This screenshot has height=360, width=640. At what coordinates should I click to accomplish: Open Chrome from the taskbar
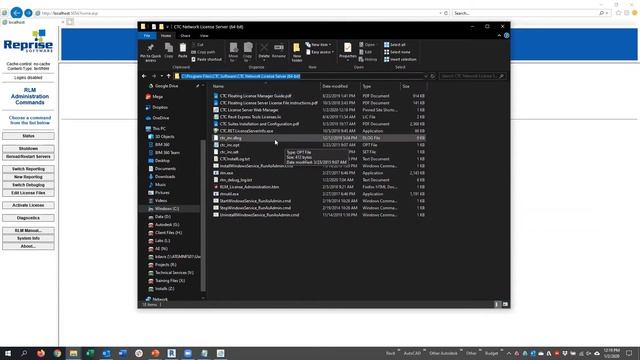57,353
